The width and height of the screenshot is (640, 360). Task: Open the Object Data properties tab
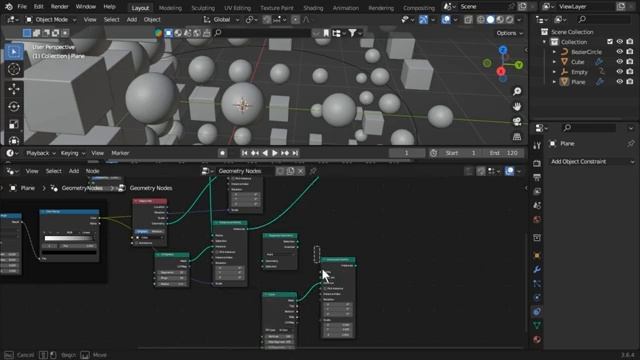tap(537, 325)
